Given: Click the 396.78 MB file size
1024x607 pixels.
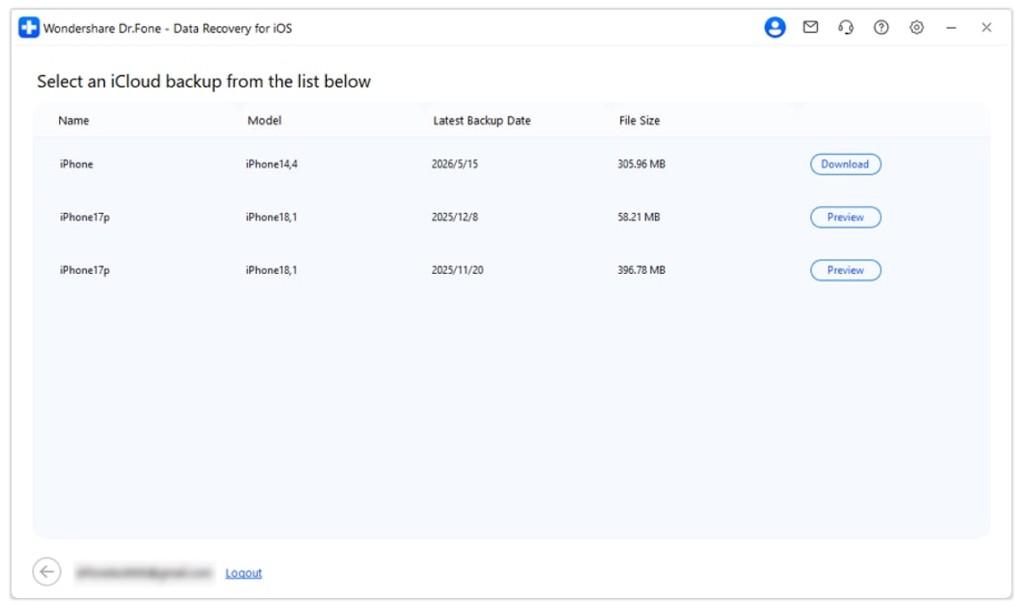Looking at the screenshot, I should [641, 270].
